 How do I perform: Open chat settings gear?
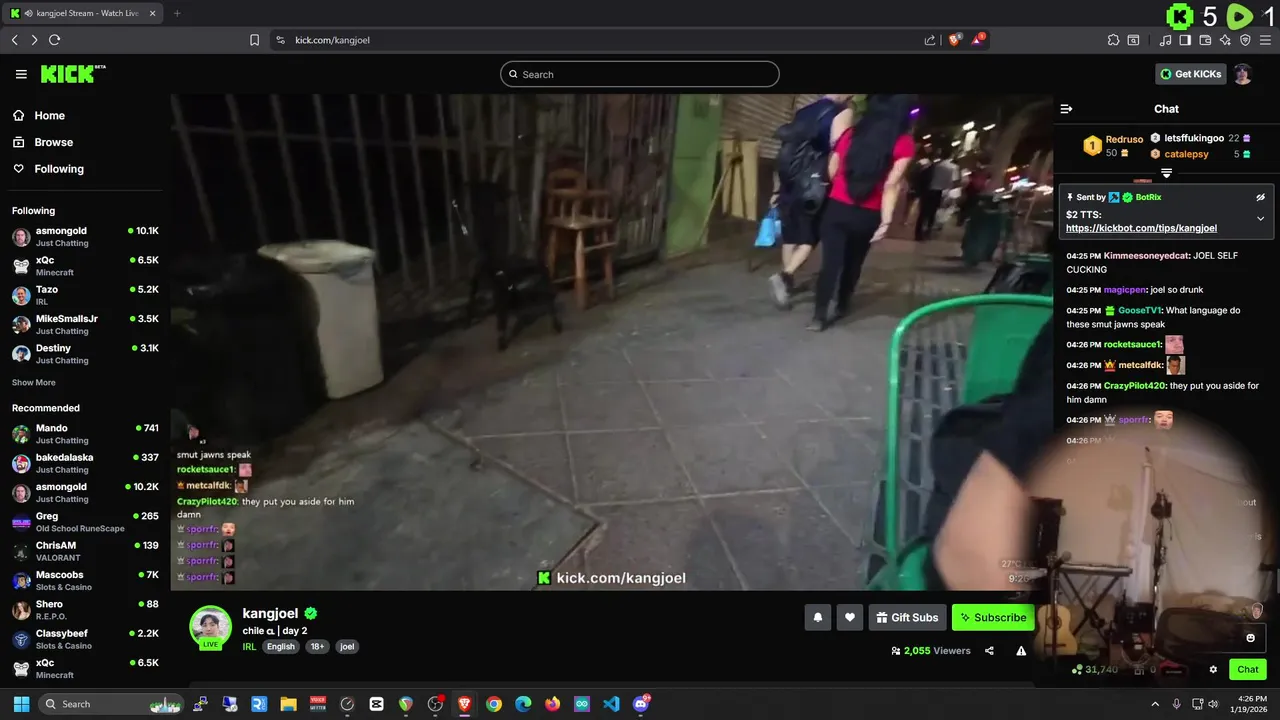[x=1213, y=670]
